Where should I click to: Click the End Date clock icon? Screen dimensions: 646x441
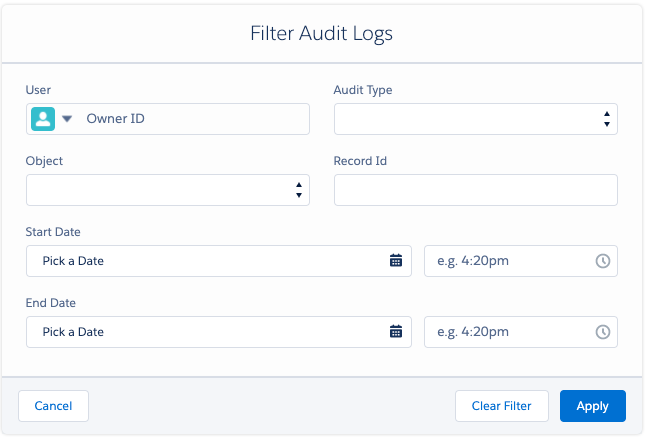click(603, 332)
